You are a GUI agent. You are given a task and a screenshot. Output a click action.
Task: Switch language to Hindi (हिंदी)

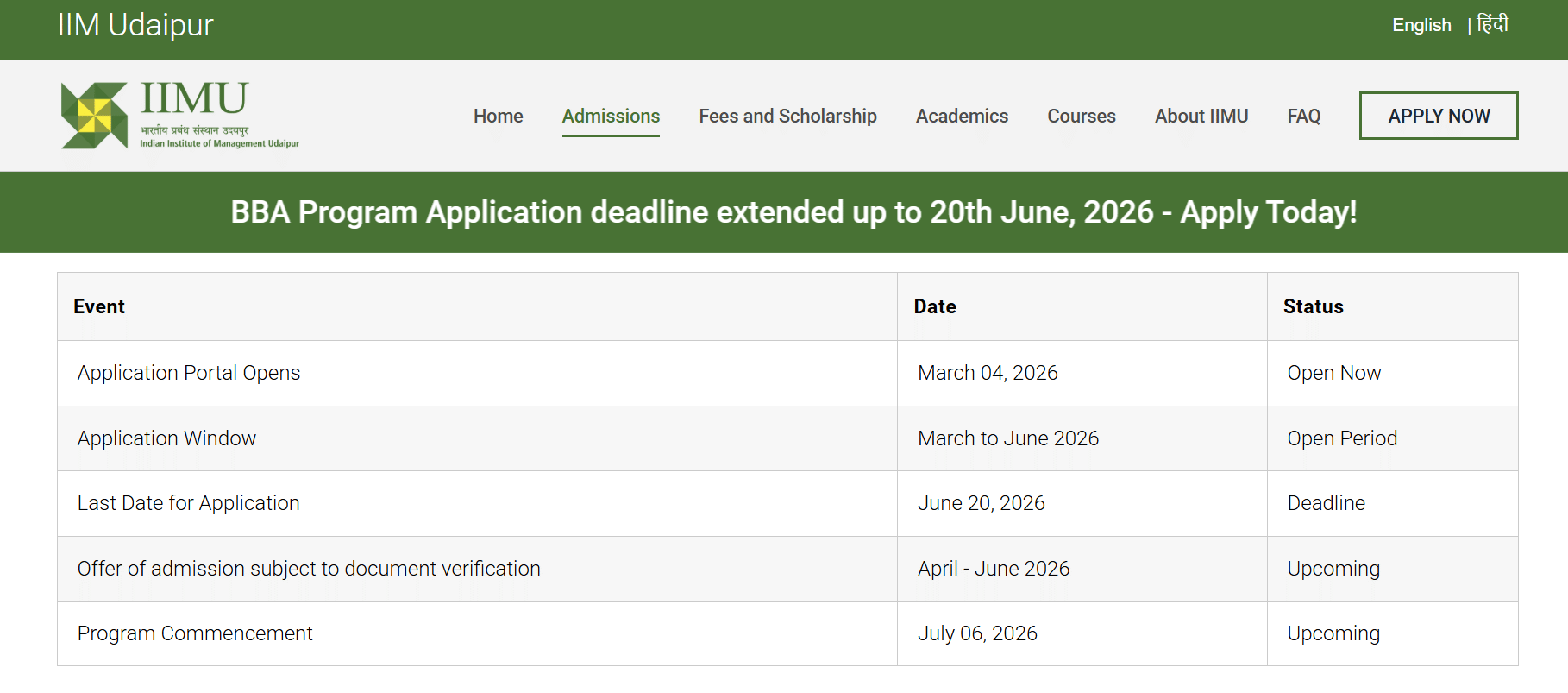coord(1492,24)
